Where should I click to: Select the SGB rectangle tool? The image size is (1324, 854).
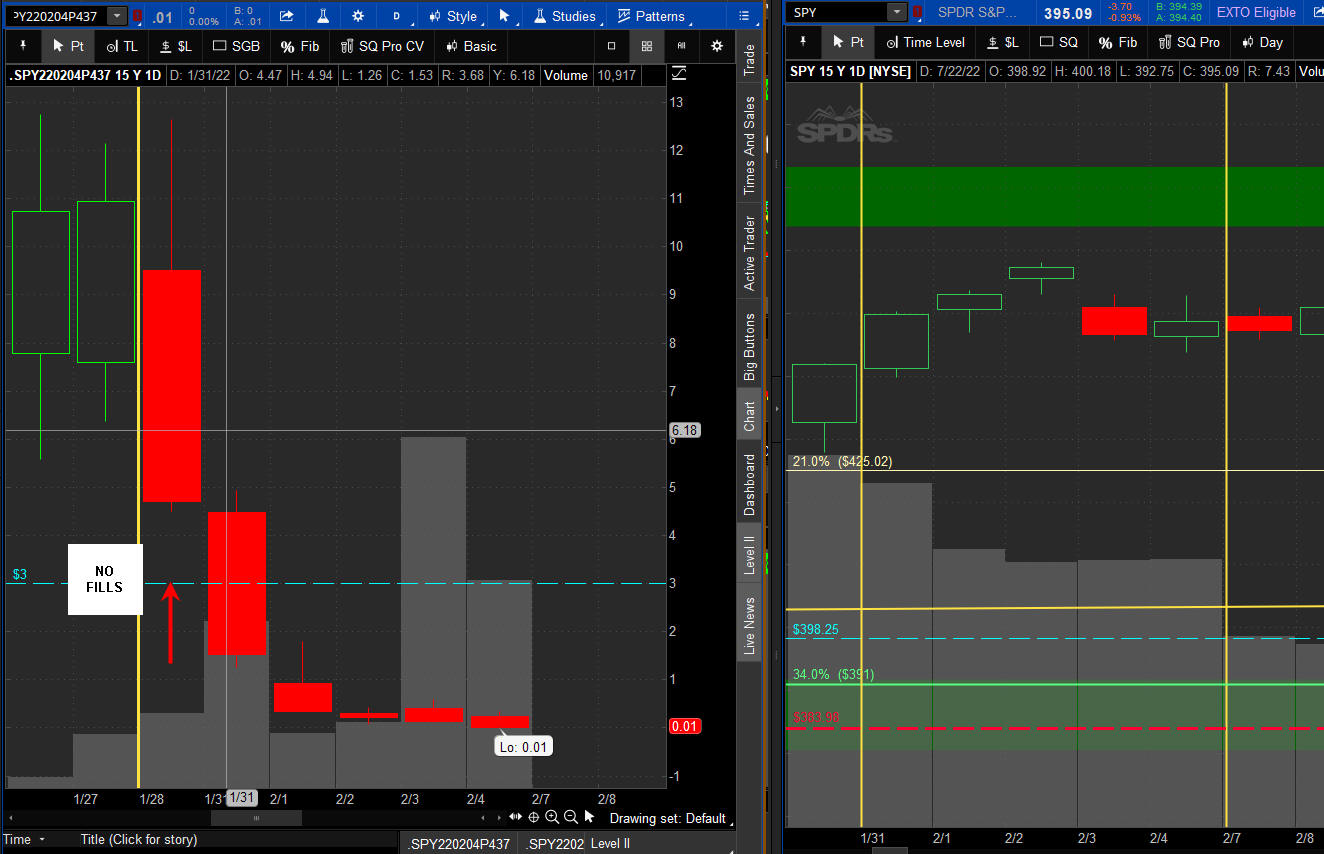tap(237, 46)
